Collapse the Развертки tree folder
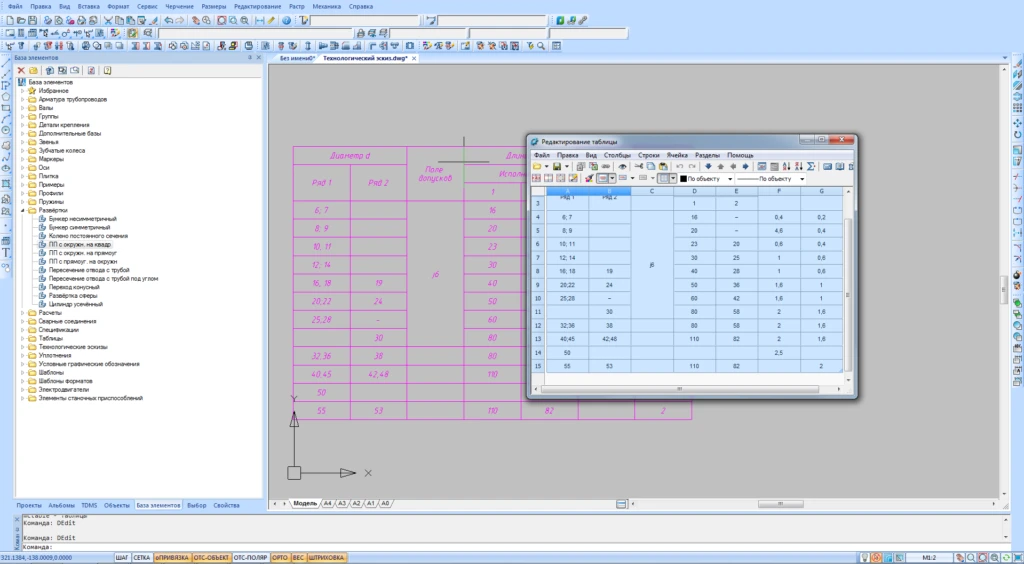The height and width of the screenshot is (564, 1024). point(22,211)
